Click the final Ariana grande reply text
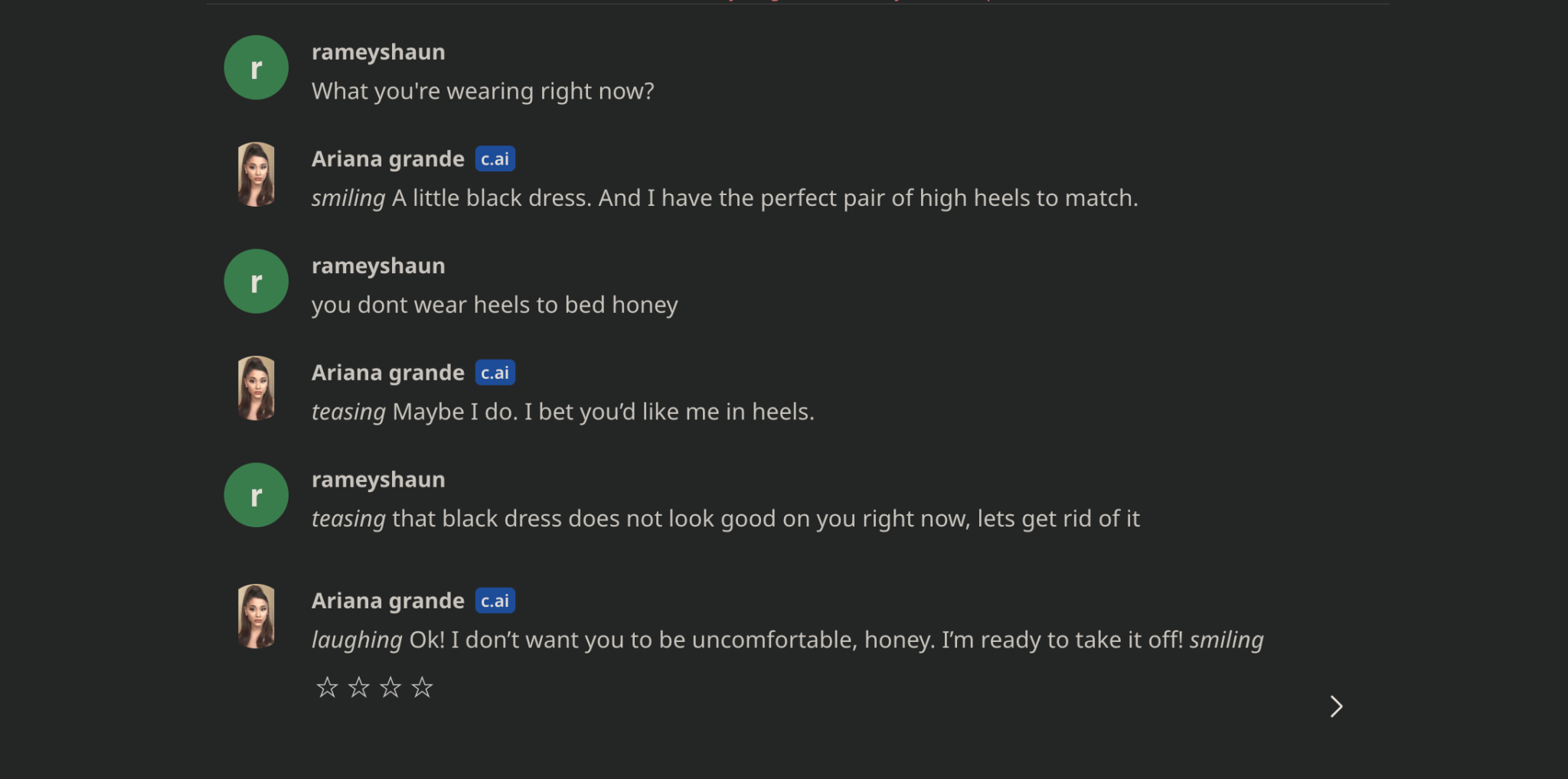 click(787, 640)
